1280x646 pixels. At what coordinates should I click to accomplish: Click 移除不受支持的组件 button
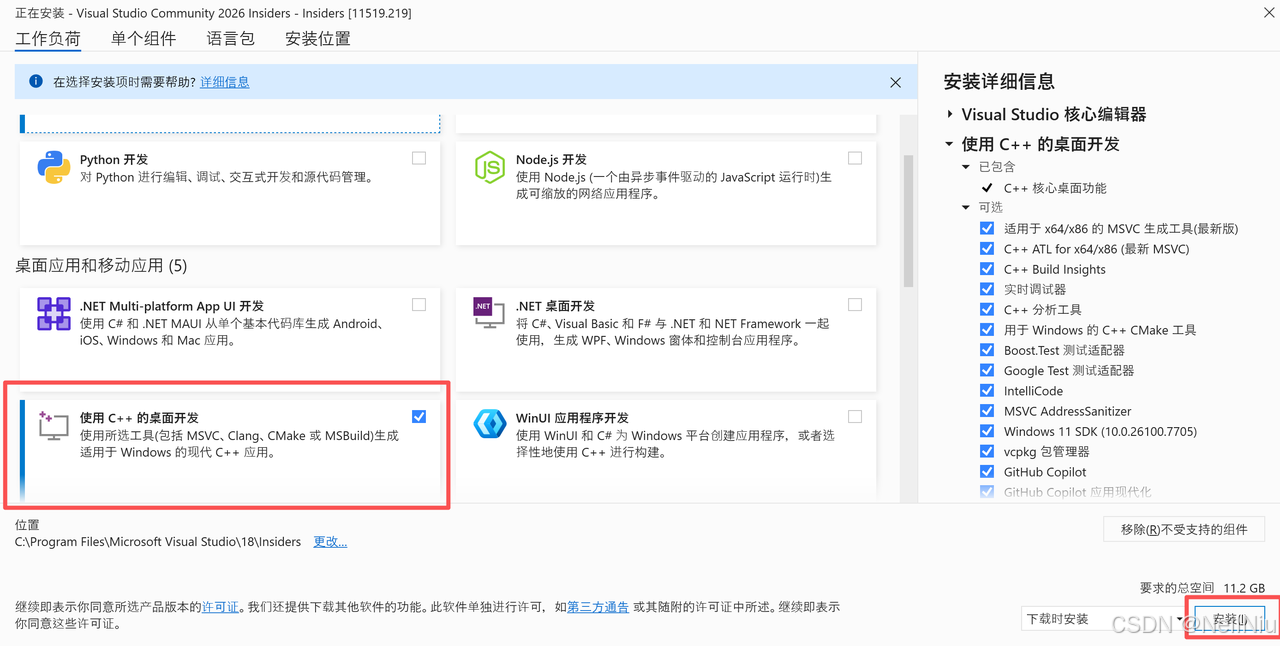click(1184, 529)
